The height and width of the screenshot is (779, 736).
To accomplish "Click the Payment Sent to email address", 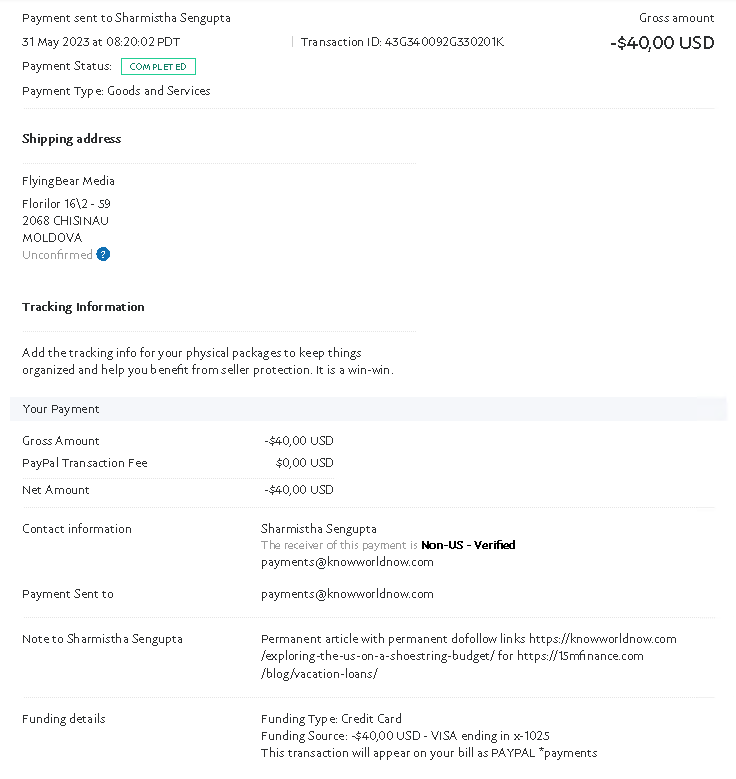I will tap(347, 594).
